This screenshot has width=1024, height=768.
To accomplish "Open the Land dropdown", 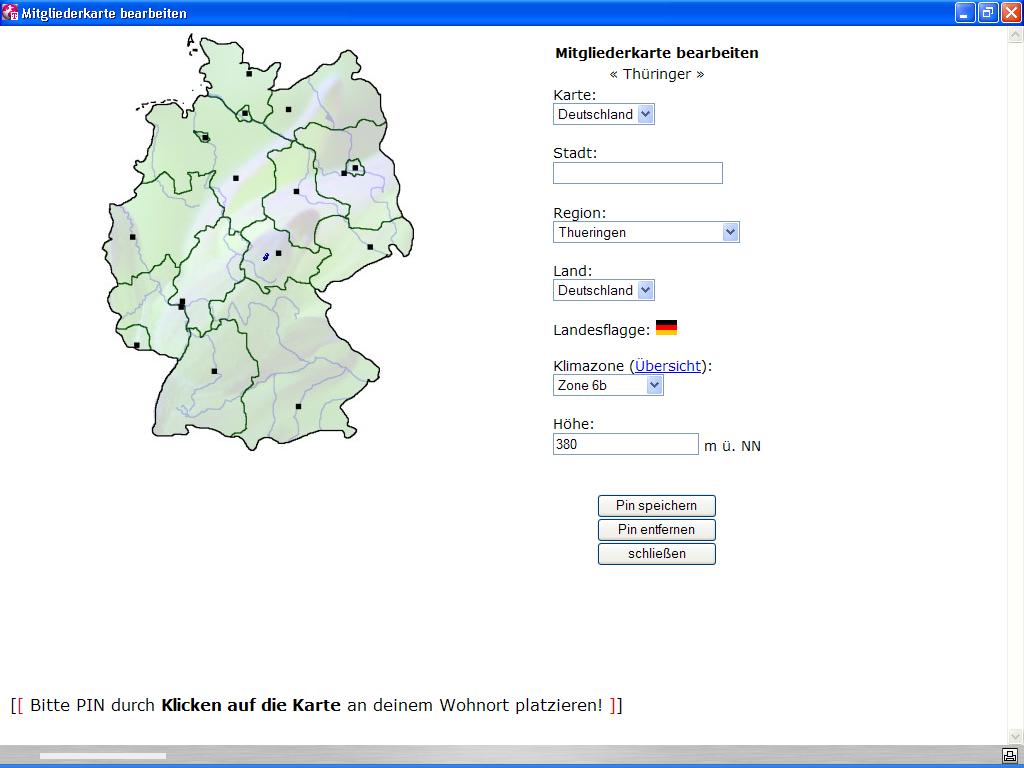I will [603, 290].
